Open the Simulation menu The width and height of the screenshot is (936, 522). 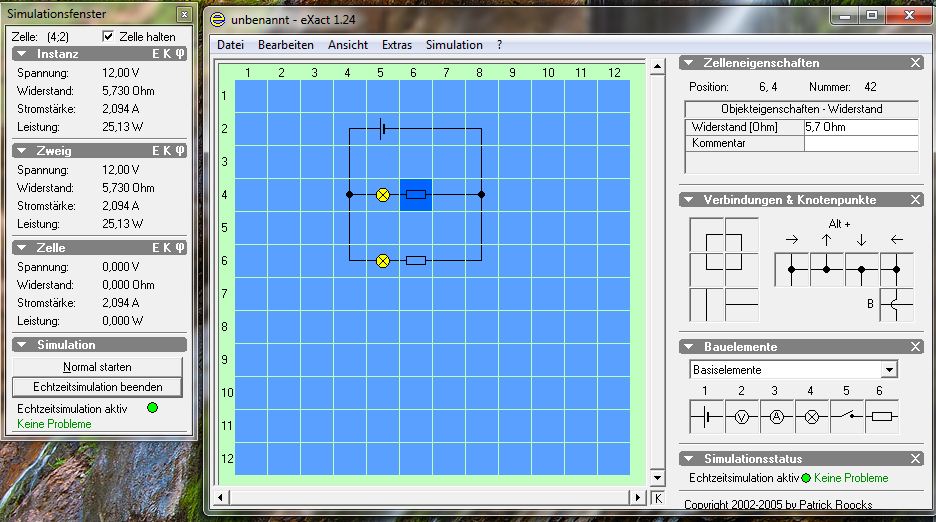(x=454, y=45)
